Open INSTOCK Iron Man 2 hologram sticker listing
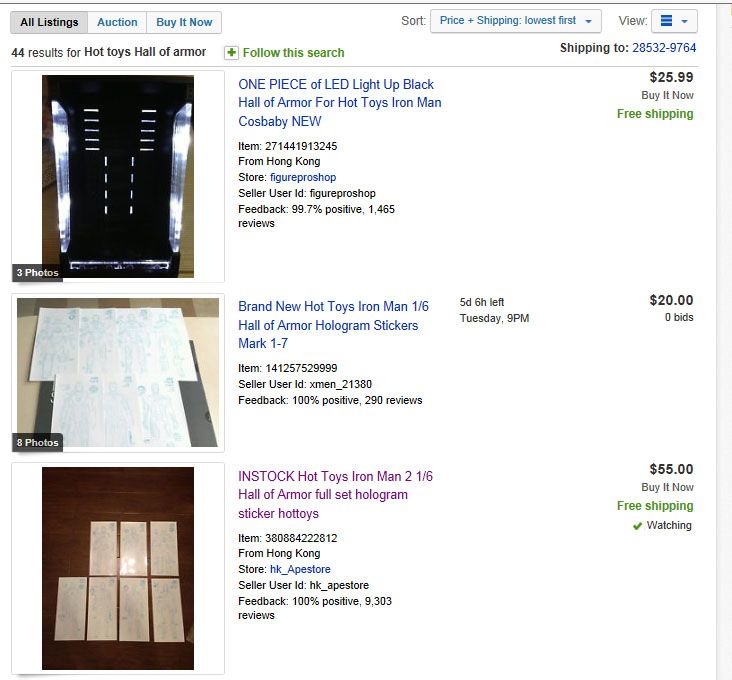The width and height of the screenshot is (732, 680). 335,495
